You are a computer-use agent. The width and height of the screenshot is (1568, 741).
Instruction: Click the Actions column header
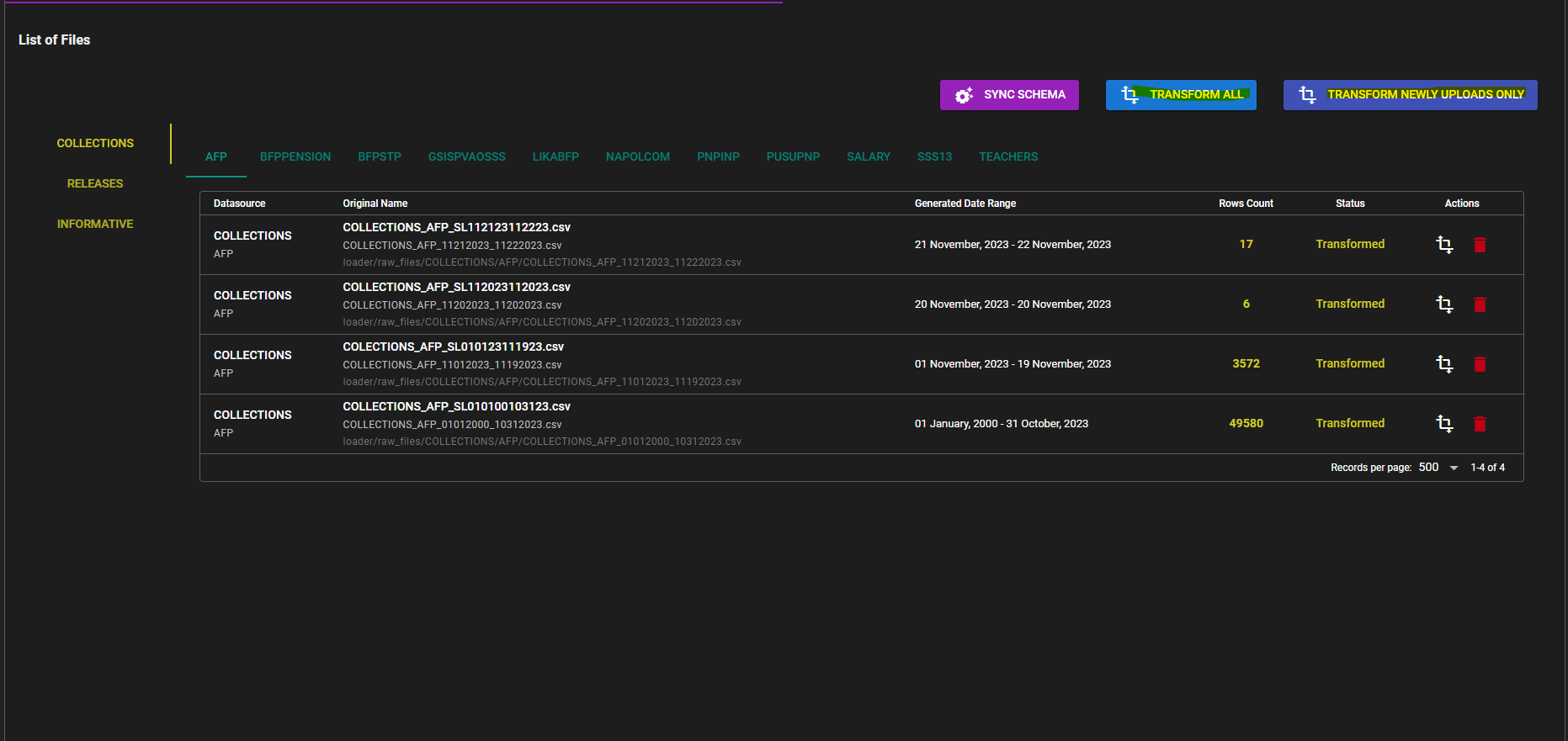1462,204
